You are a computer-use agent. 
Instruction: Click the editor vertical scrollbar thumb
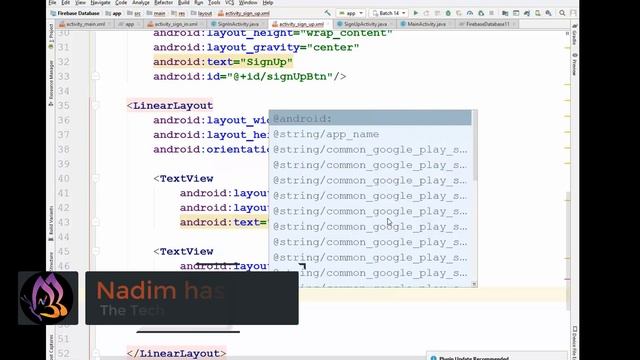click(568, 251)
